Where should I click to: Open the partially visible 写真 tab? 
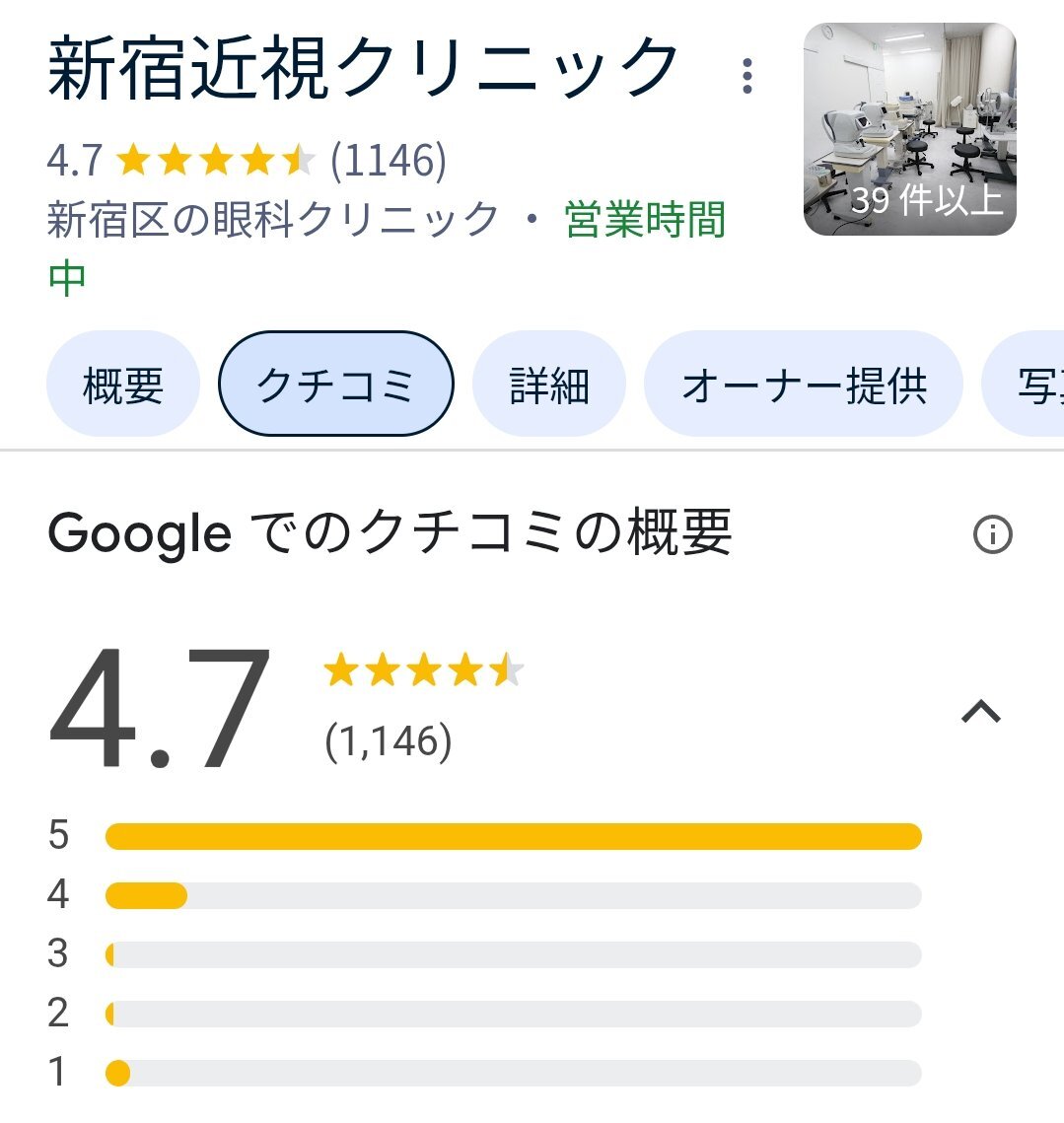pyautogui.click(x=1025, y=384)
